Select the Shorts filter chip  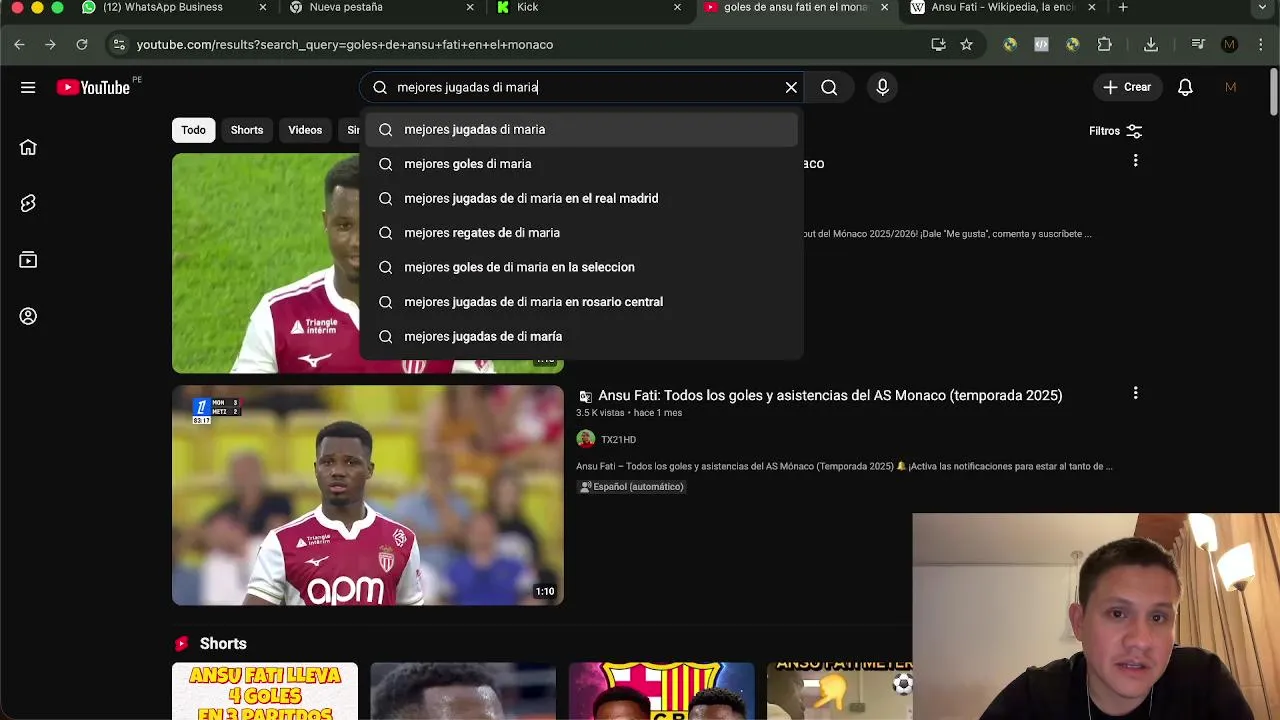tap(247, 130)
